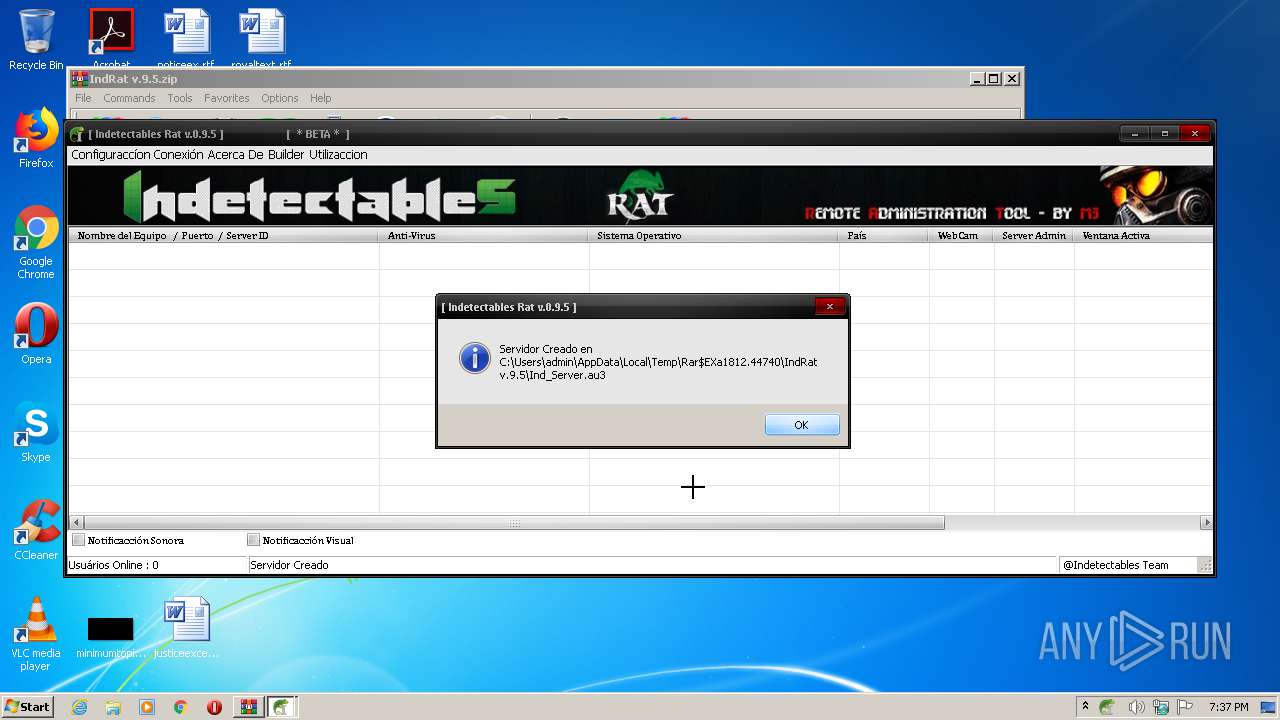
Task: Select the Skype desktop shortcut
Action: pyautogui.click(x=36, y=432)
